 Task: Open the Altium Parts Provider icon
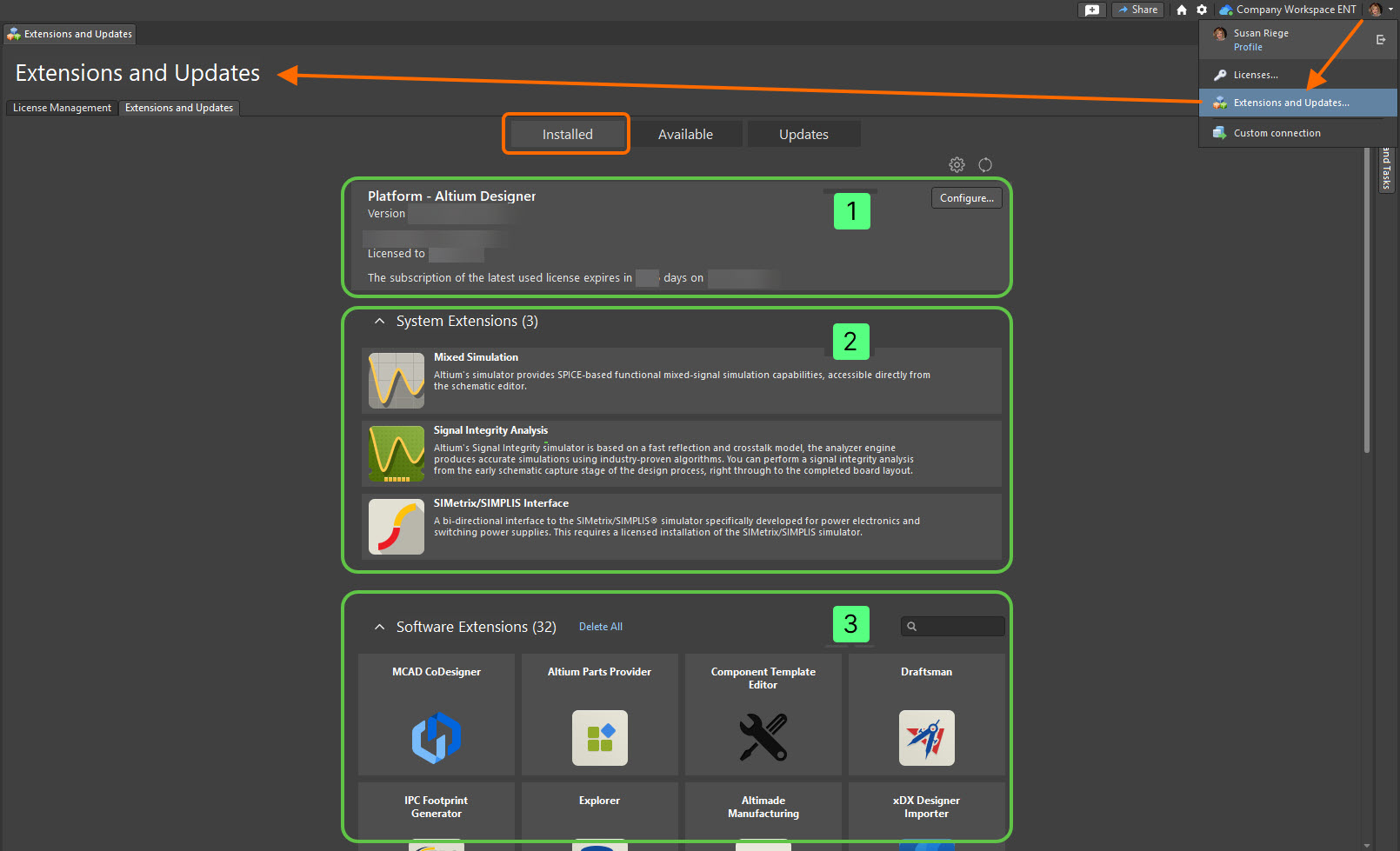(x=600, y=738)
